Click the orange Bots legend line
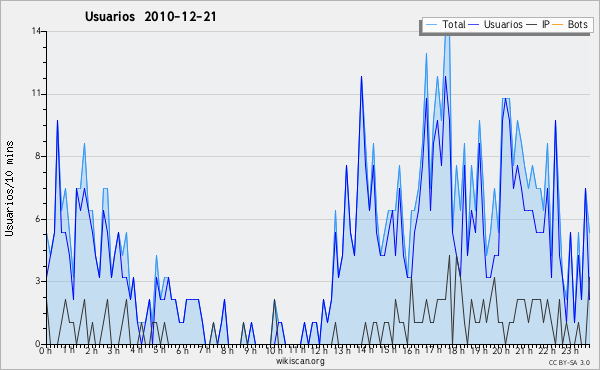600x370 pixels. pyautogui.click(x=558, y=25)
